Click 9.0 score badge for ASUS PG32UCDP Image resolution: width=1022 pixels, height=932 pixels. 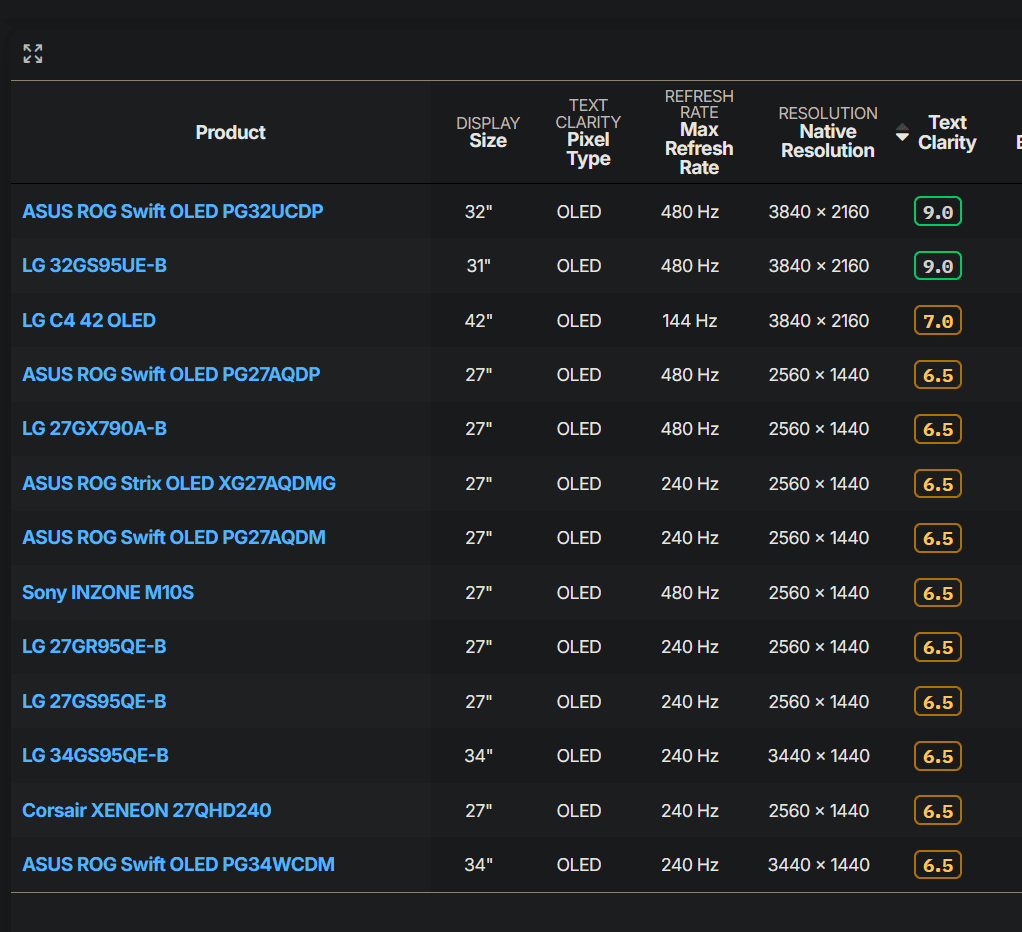click(x=937, y=212)
